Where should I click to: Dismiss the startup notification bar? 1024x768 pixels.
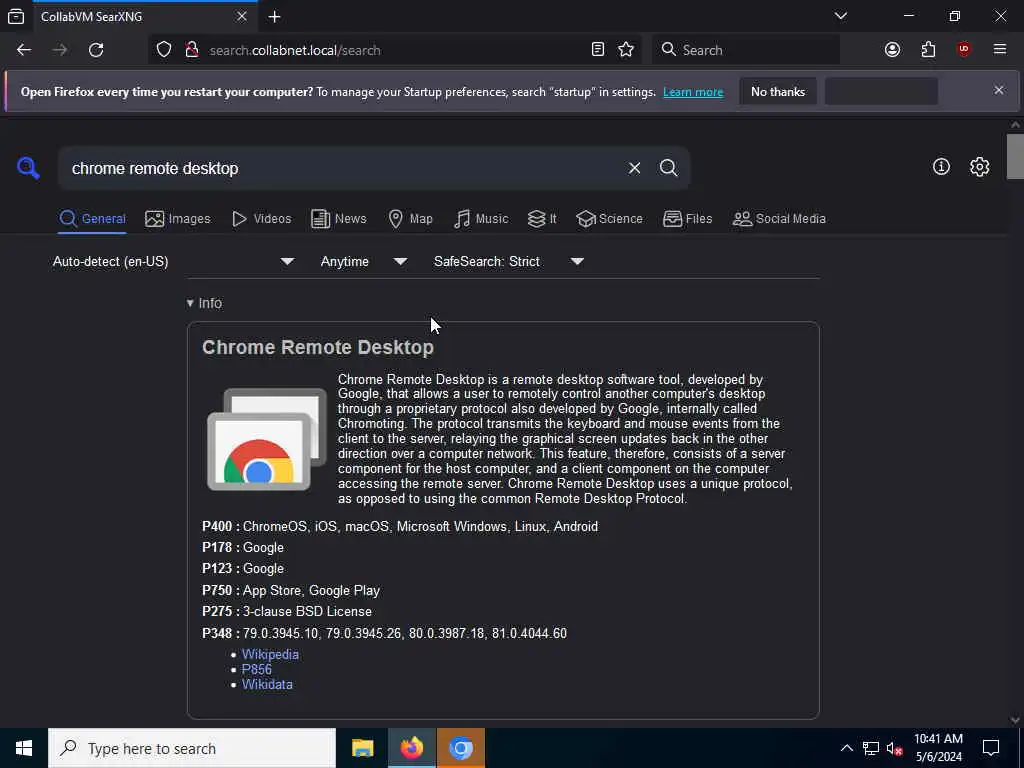click(x=999, y=91)
